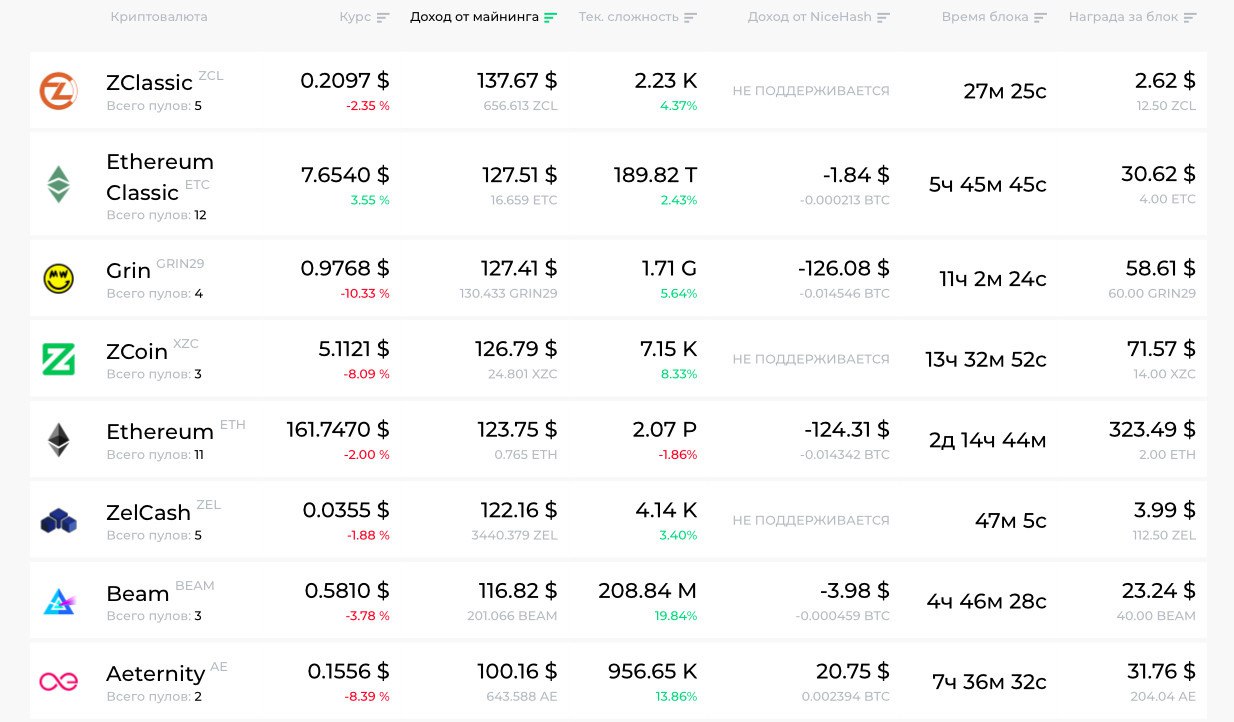Open the ZClassic coin page

pos(149,83)
